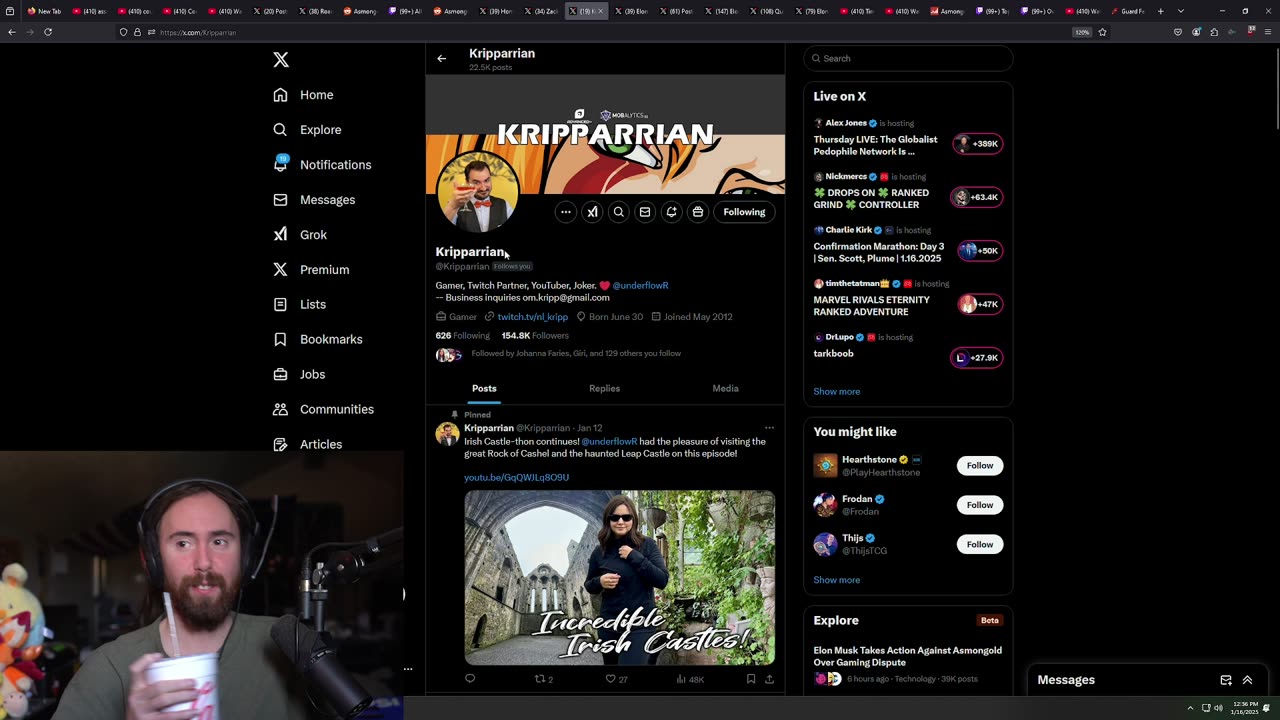
Task: Open the list all tabs dropdown
Action: tap(1180, 11)
